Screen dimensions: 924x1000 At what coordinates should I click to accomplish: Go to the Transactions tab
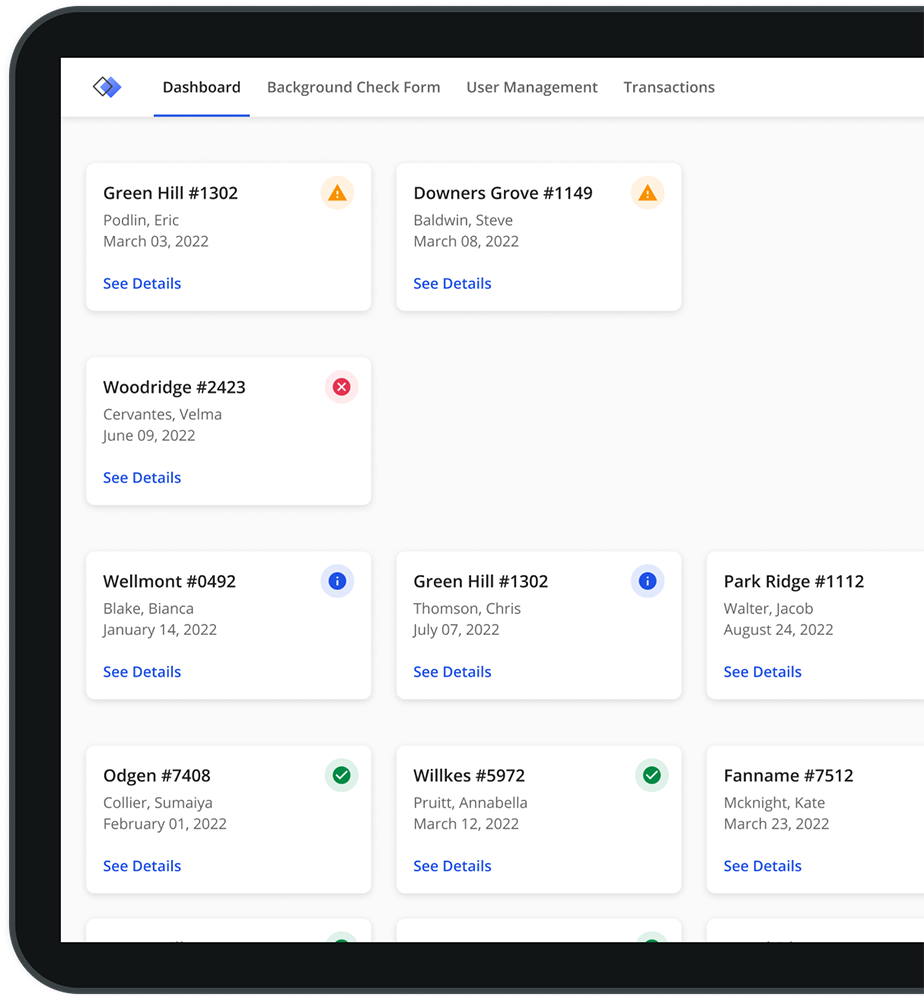(669, 87)
